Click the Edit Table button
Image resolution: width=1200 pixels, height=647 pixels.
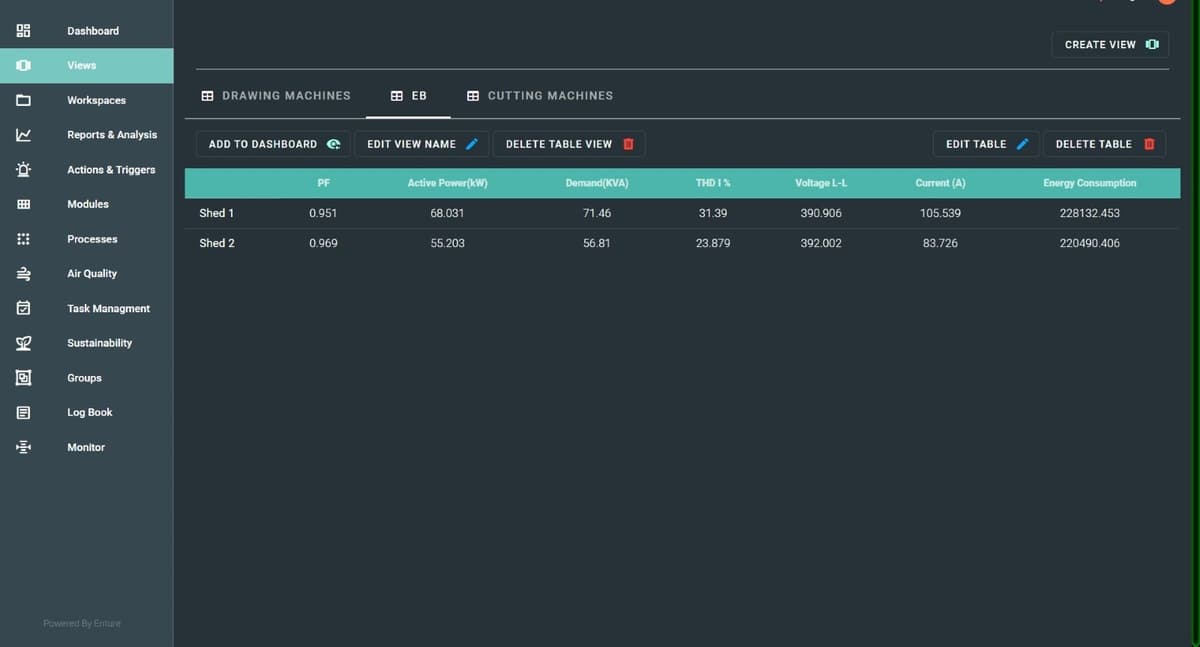click(986, 144)
